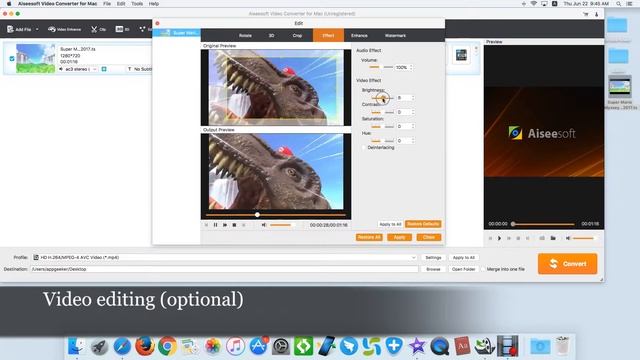Click the Open Folder button
Viewport: 640px width, 360px height.
[463, 269]
